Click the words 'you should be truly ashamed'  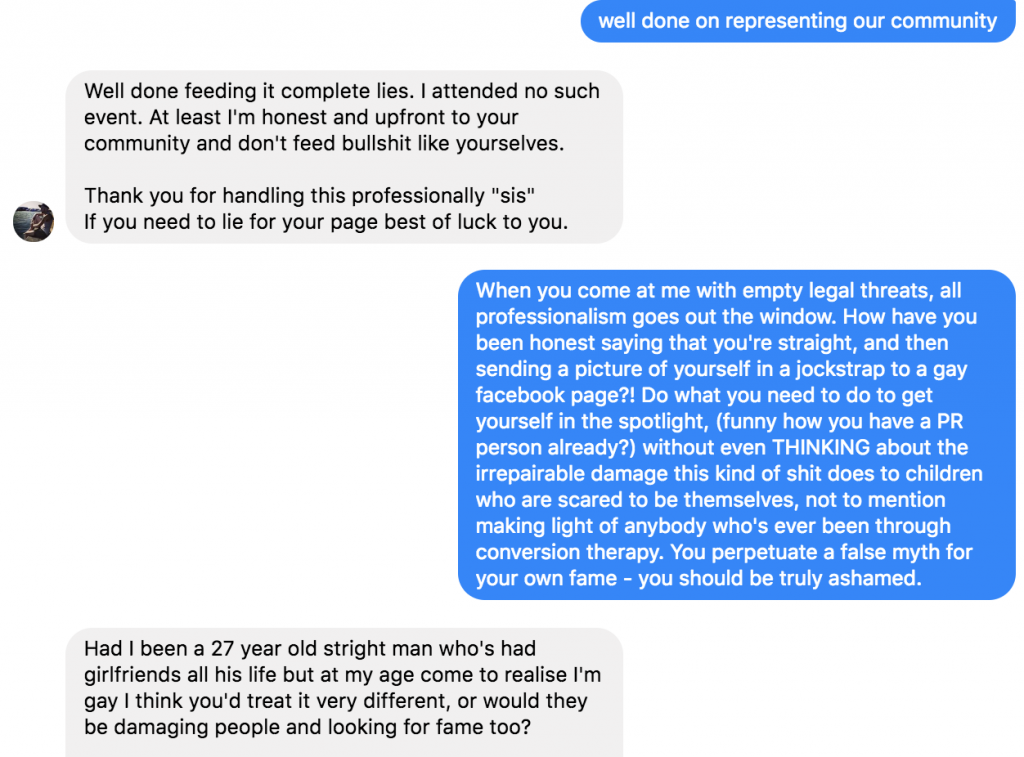pos(777,578)
